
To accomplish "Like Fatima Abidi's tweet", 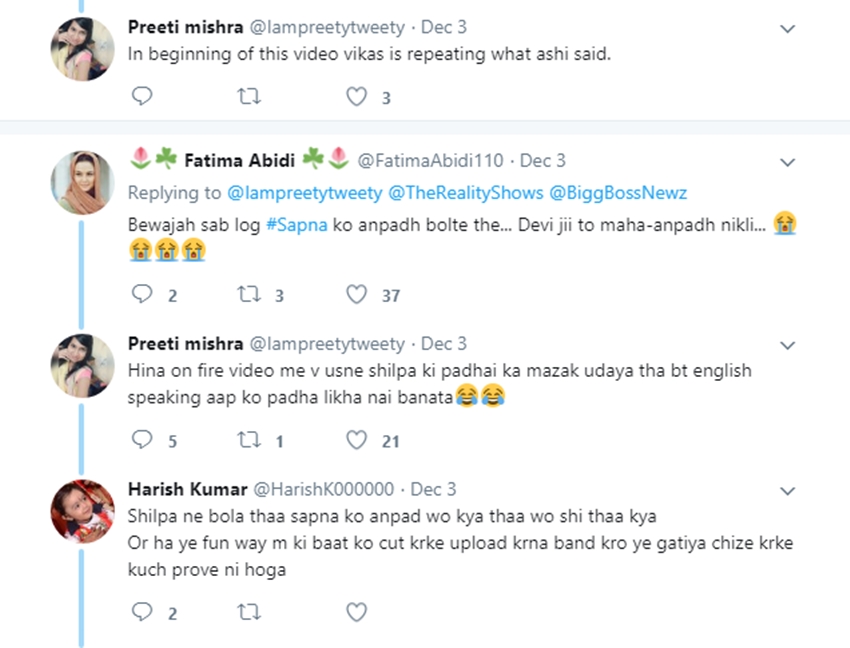I will coord(357,294).
